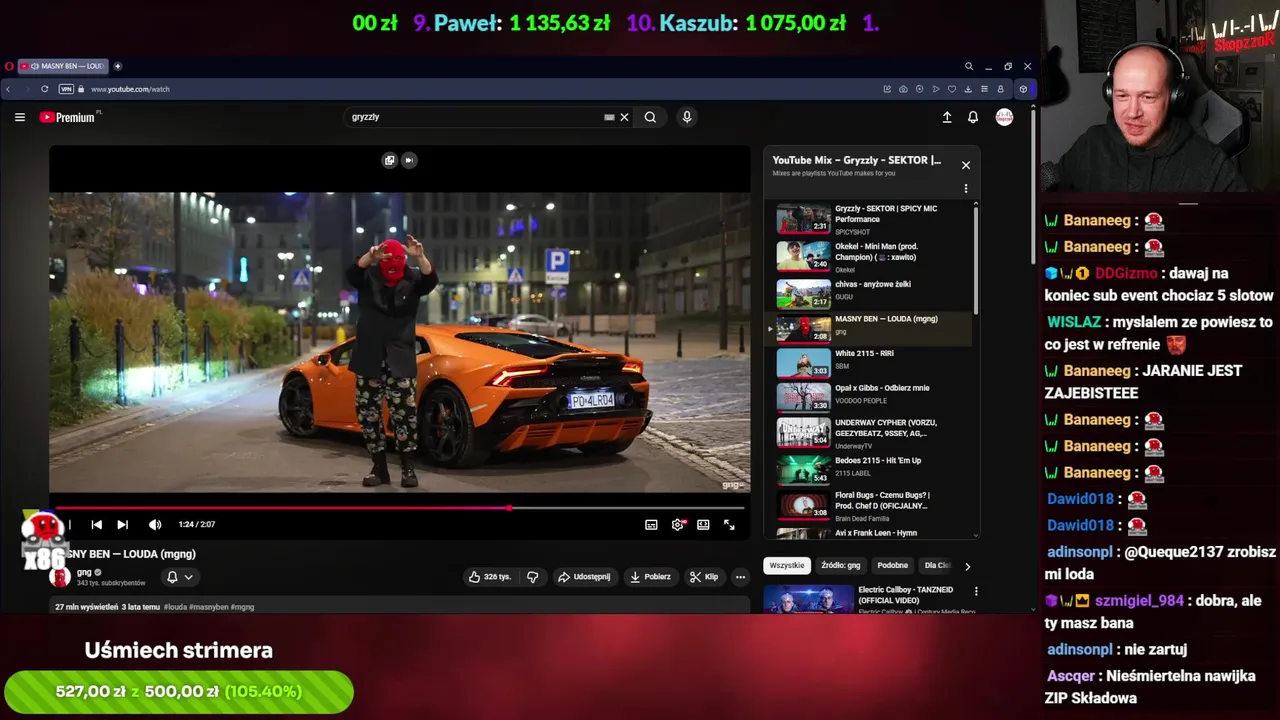Open YouTube notifications bell in header
This screenshot has height=720, width=1280.
tap(973, 117)
